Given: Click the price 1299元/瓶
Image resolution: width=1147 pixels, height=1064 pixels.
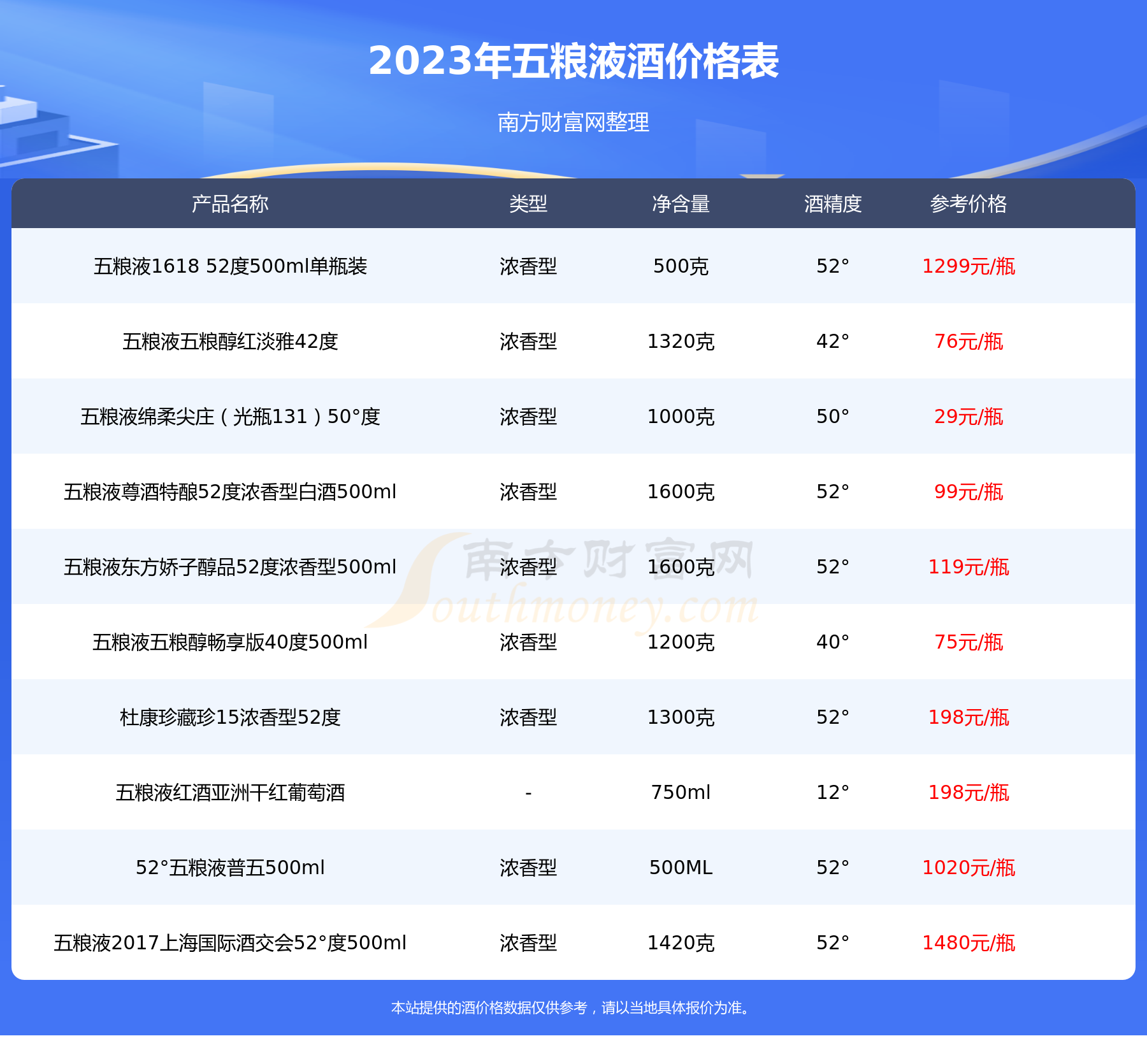Looking at the screenshot, I should [969, 266].
